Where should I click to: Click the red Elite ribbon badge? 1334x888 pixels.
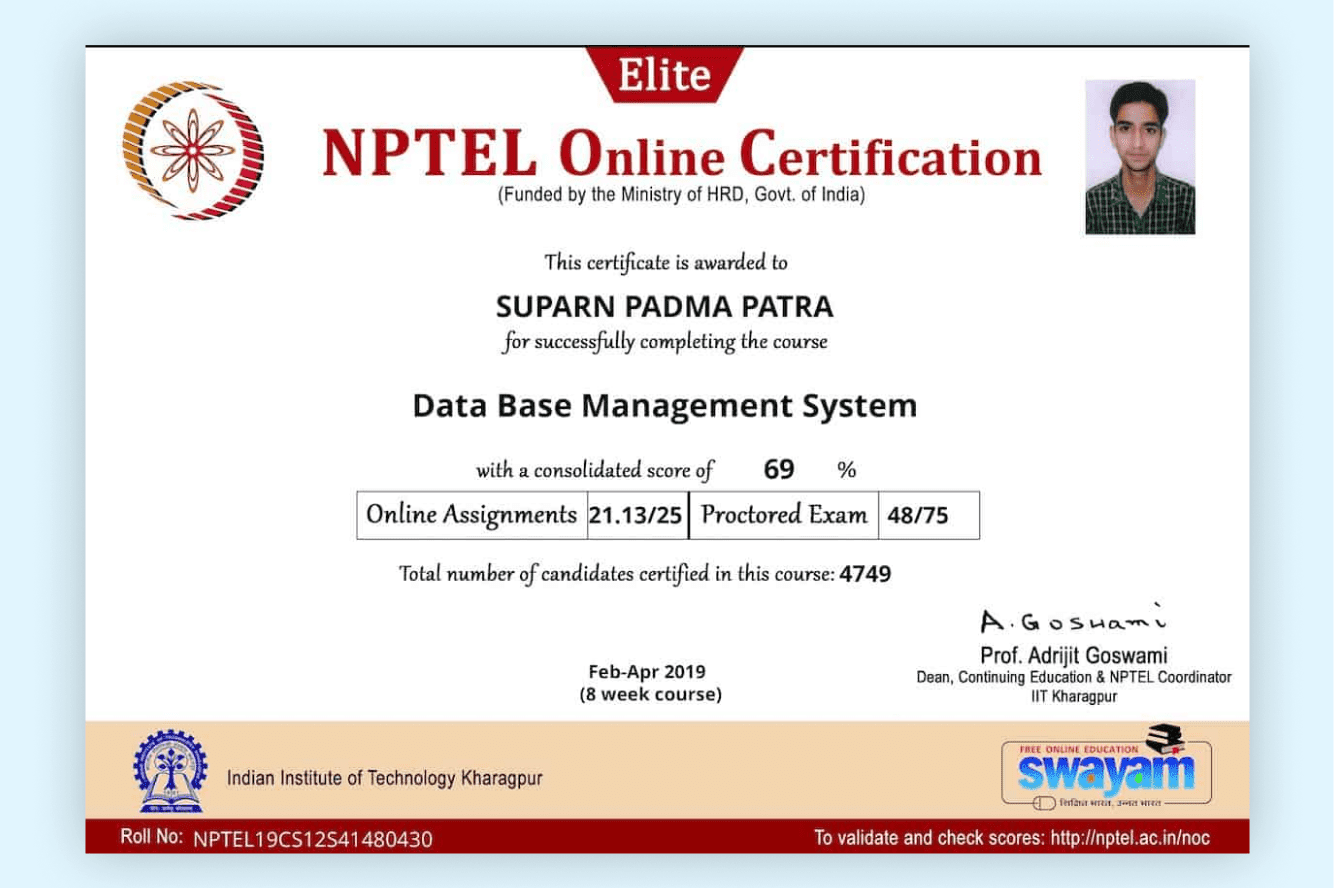[x=664, y=73]
